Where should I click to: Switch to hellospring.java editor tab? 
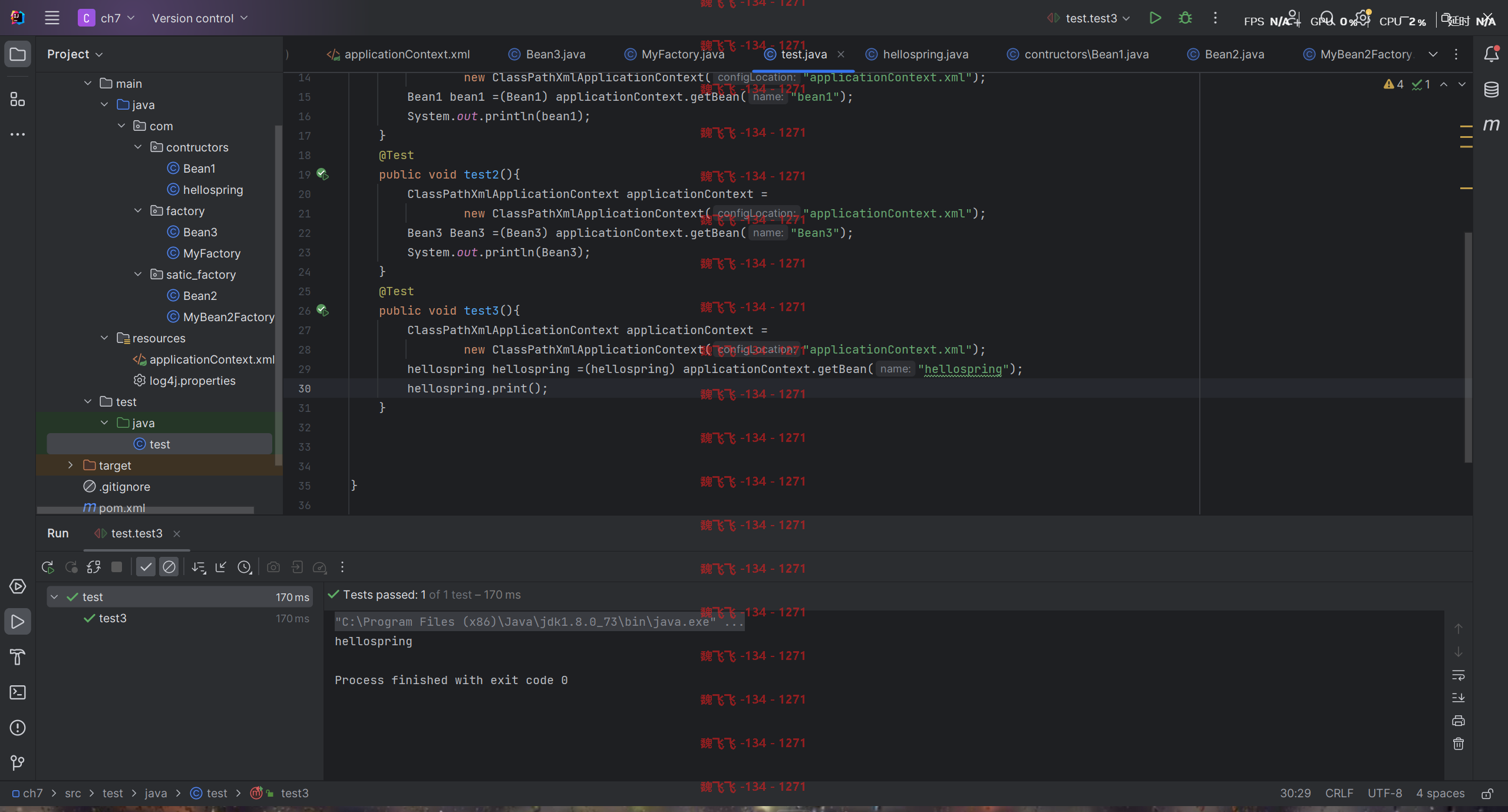917,54
